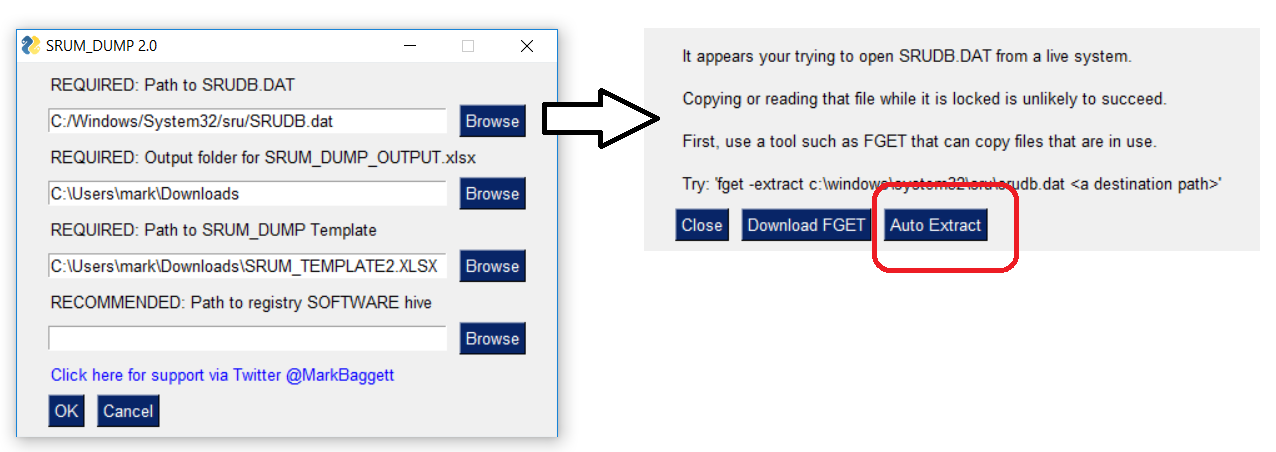Viewport: 1276px width, 452px height.
Task: Click the Python icon in the title bar
Action: coord(32,46)
